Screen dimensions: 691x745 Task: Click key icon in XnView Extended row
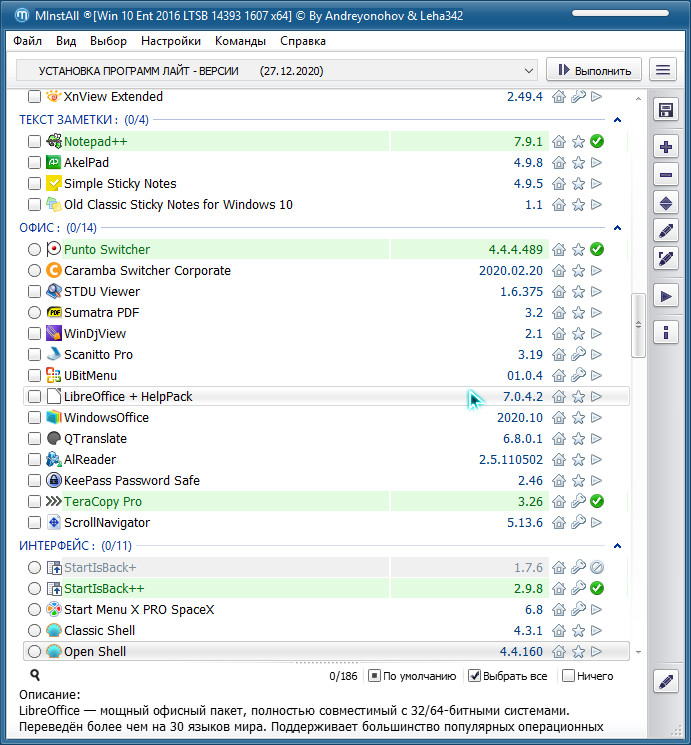(x=578, y=97)
